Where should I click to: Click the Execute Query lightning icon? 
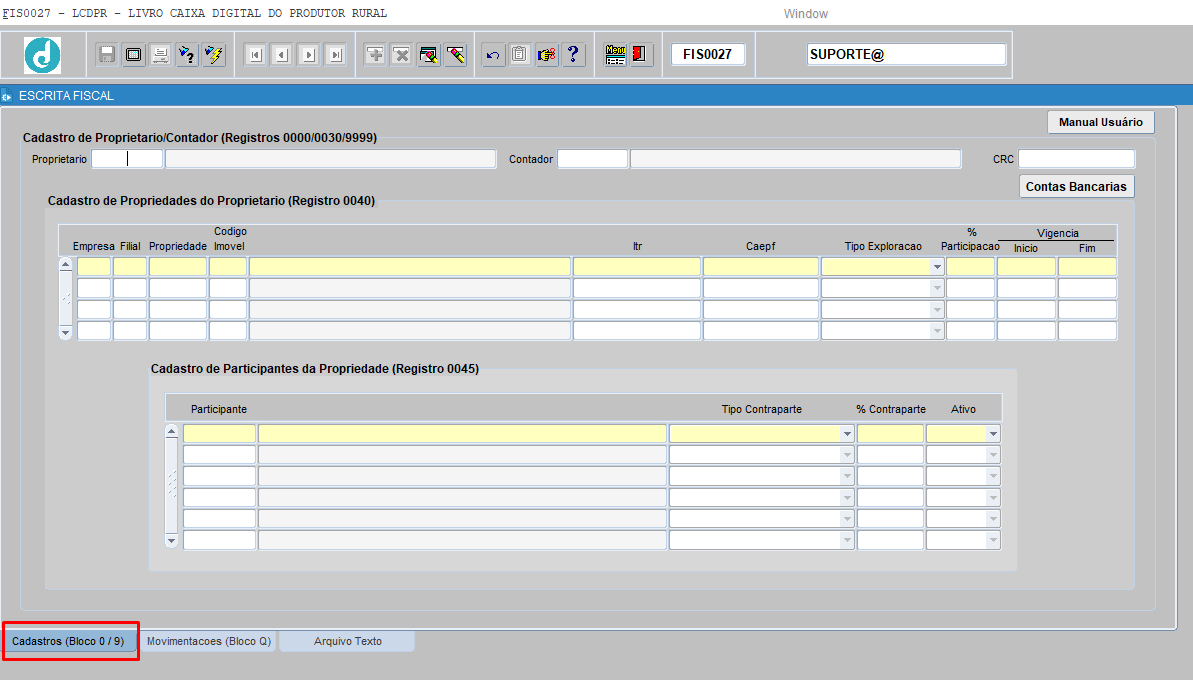tap(214, 55)
